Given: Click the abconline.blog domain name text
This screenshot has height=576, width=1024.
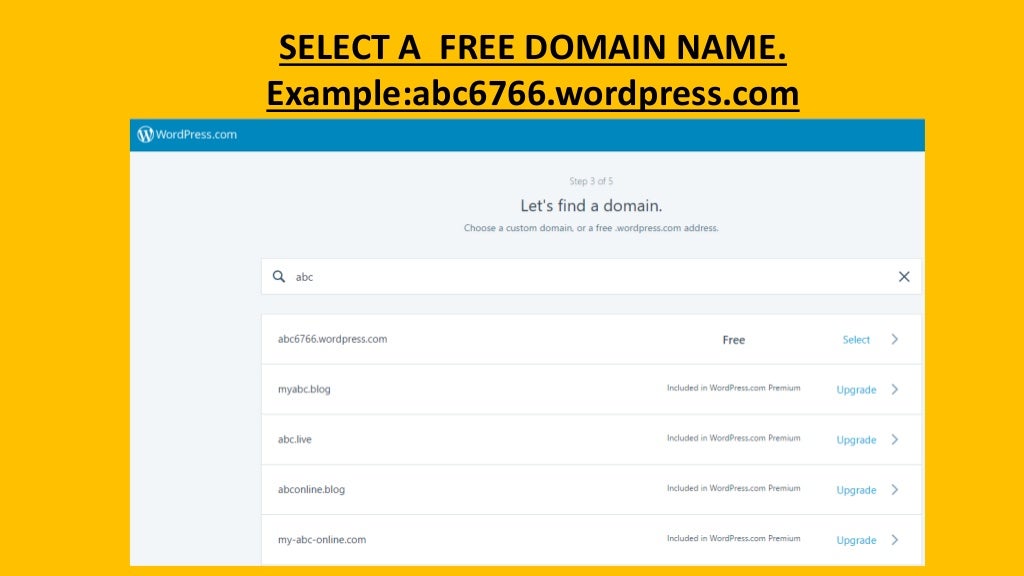Looking at the screenshot, I should click(312, 490).
